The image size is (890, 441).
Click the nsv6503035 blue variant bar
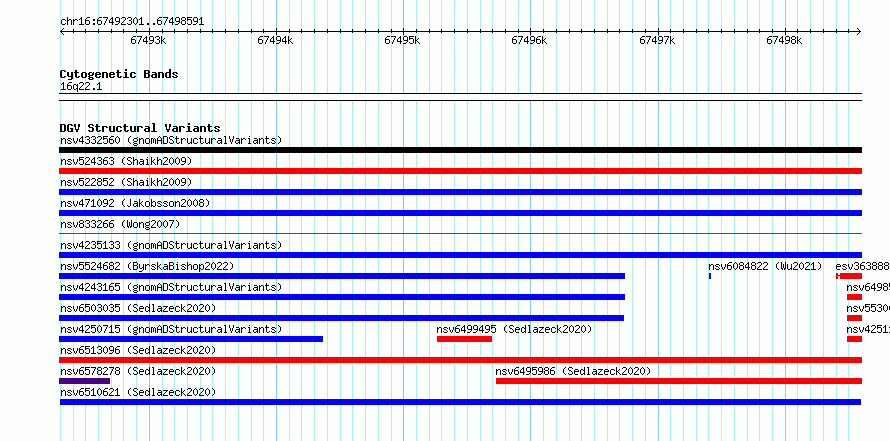(x=341, y=318)
